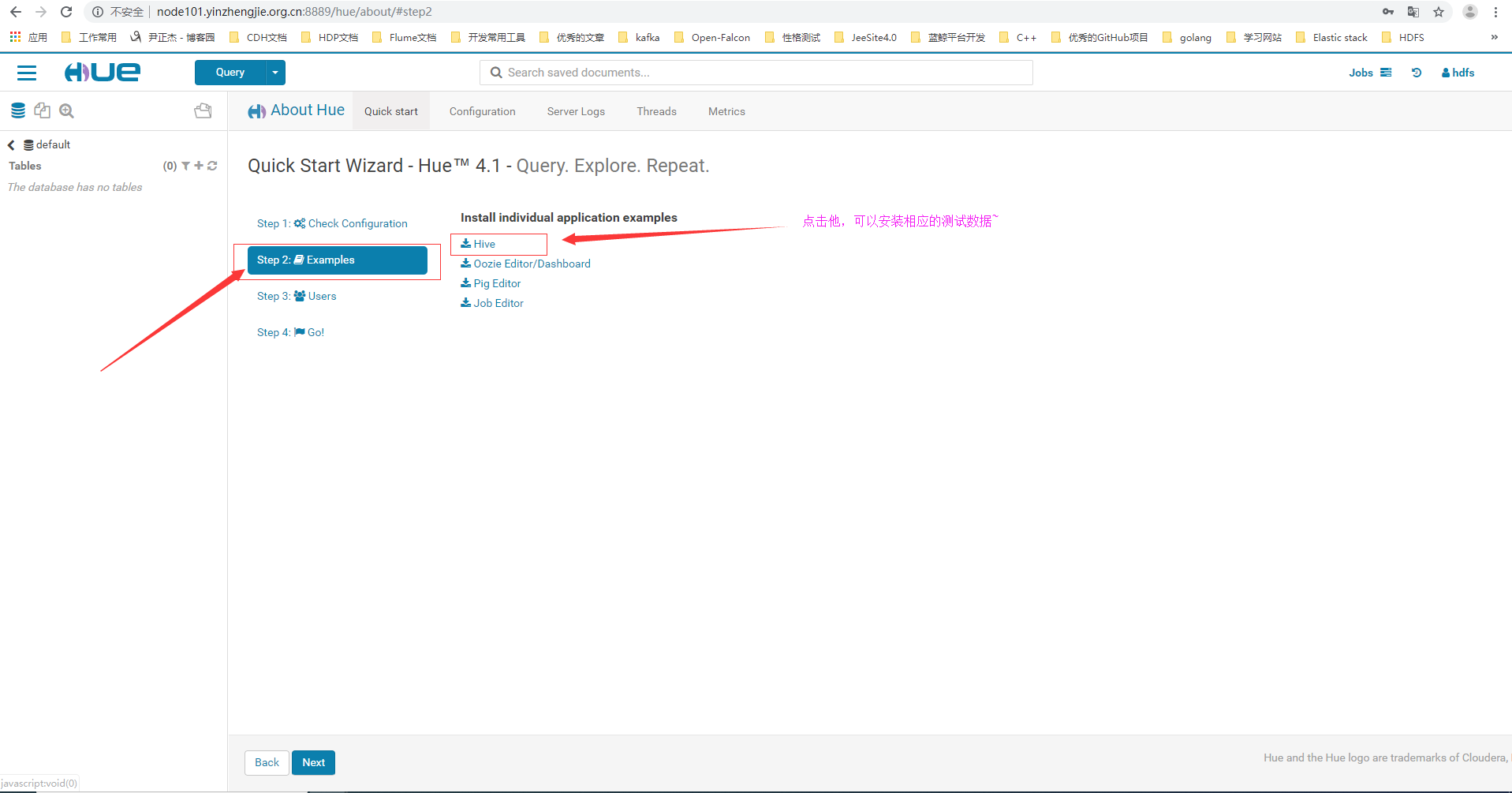Image resolution: width=1512 pixels, height=793 pixels.
Task: Open the Query dropdown arrow
Action: [274, 72]
